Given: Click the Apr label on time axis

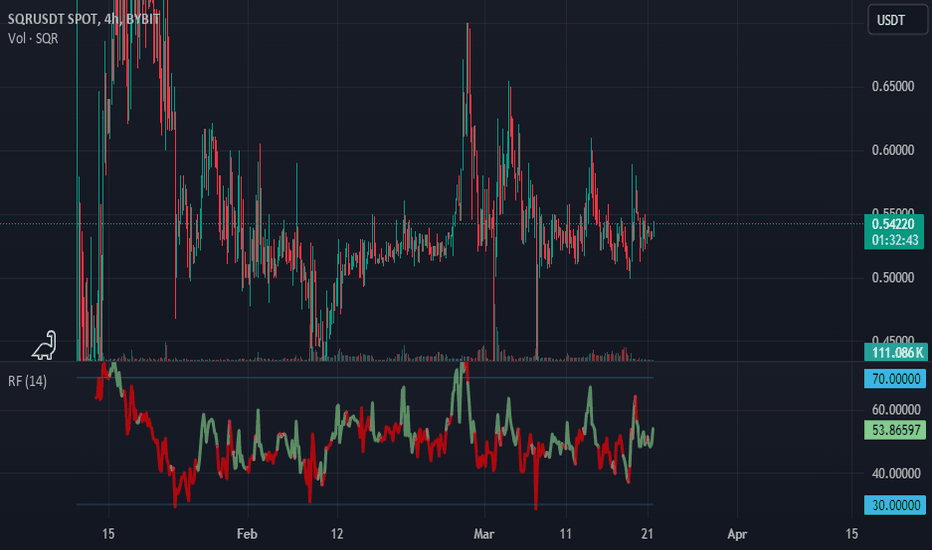Looking at the screenshot, I should coord(737,534).
